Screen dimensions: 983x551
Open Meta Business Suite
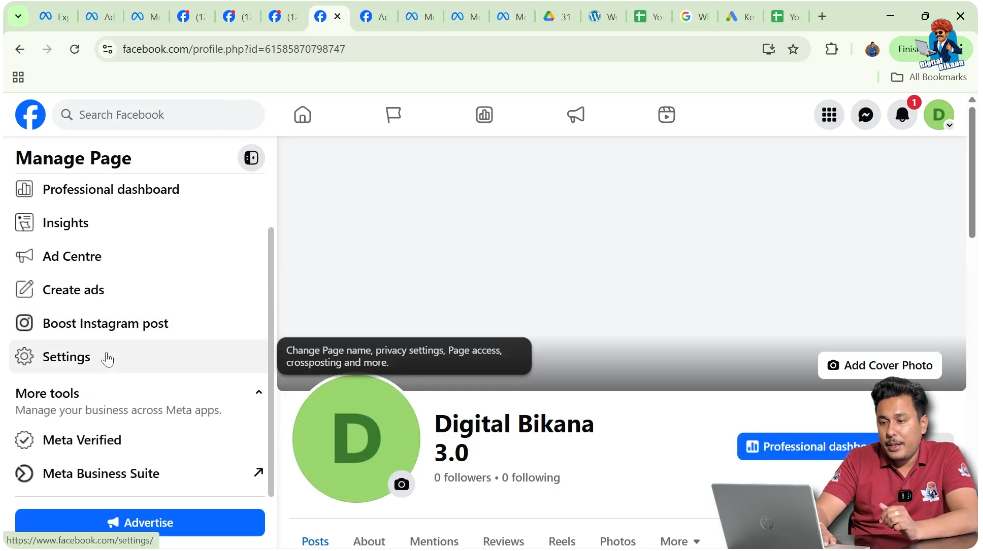tap(137, 473)
